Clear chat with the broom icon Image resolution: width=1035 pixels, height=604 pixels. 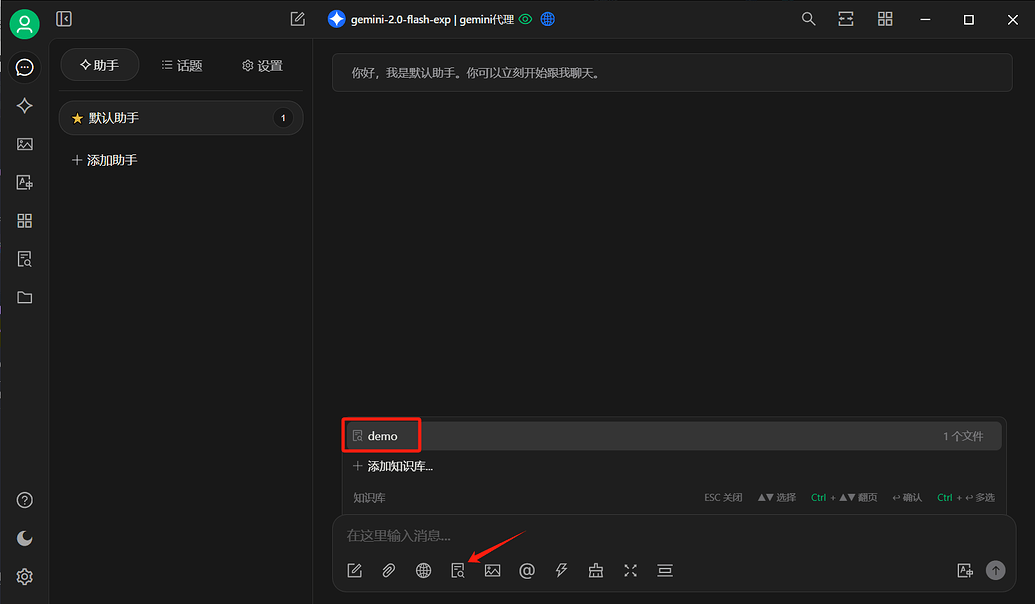[596, 570]
